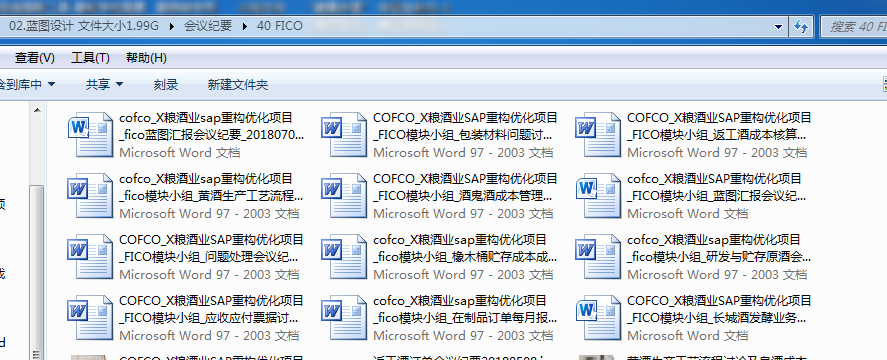887x360 pixels.
Task: Expand breadcrumb arrow after 会议纪要
Action: click(244, 26)
